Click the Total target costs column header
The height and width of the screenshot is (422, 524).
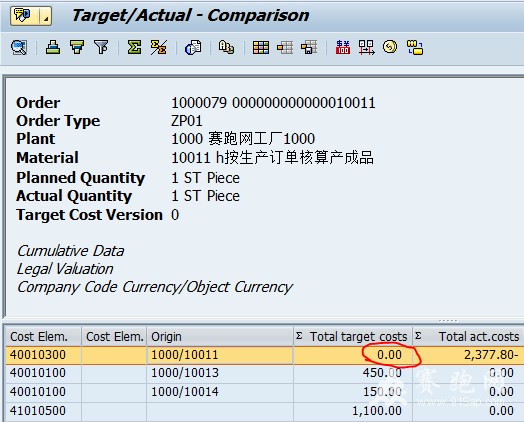tap(353, 336)
